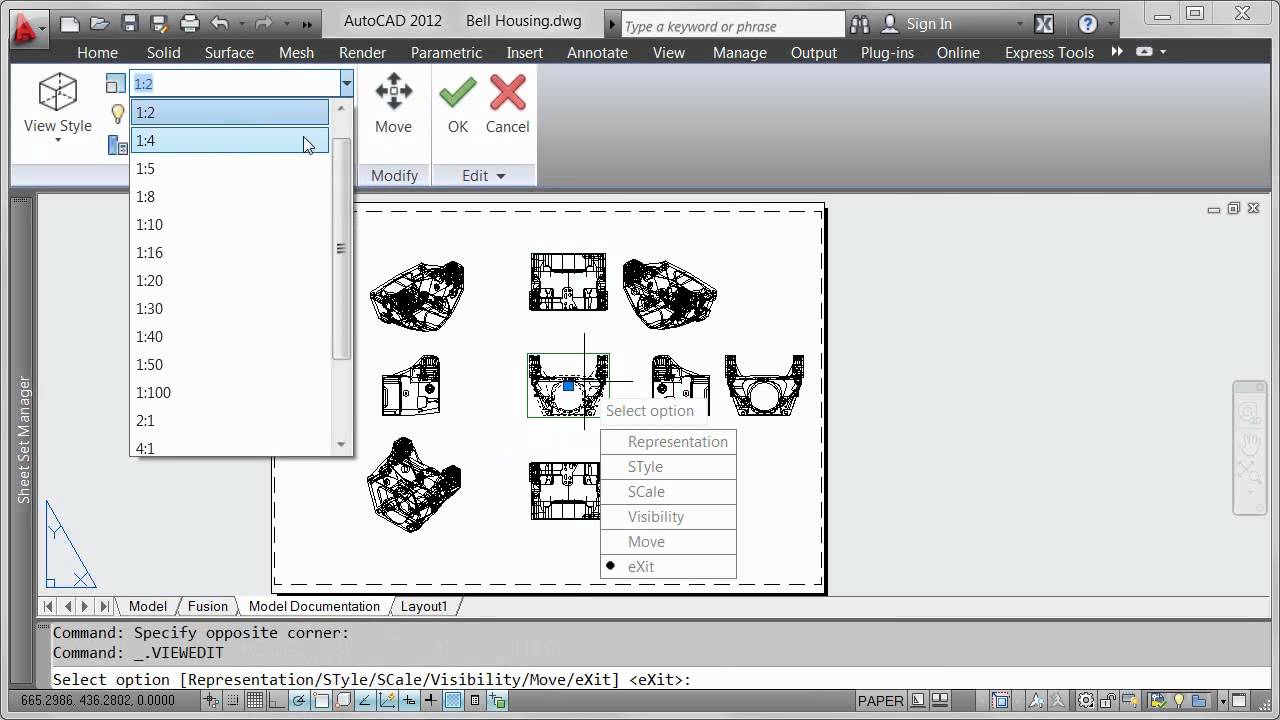Click the Help question mark icon
Viewport: 1280px width, 720px height.
tap(1088, 24)
